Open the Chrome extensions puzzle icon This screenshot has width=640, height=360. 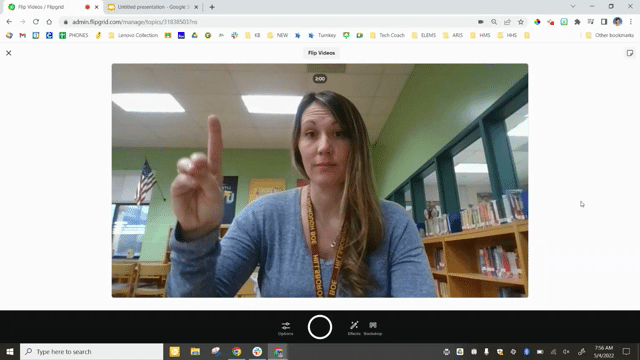click(577, 22)
